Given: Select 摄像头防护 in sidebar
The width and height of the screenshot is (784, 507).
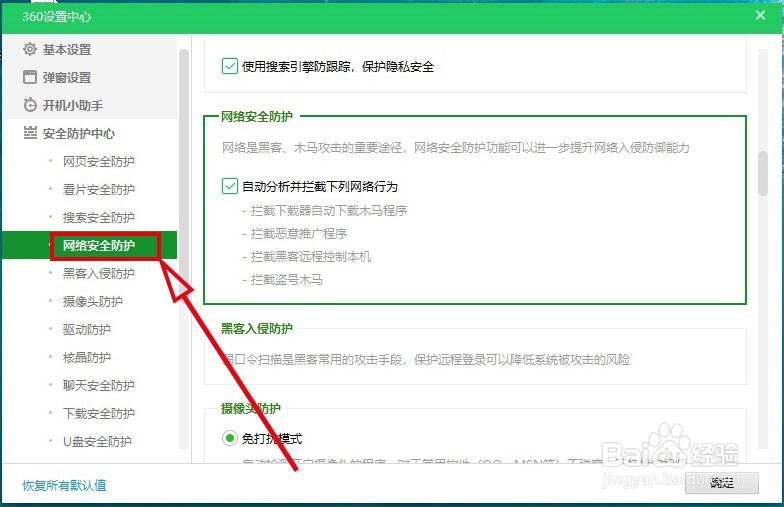Looking at the screenshot, I should click(92, 302).
